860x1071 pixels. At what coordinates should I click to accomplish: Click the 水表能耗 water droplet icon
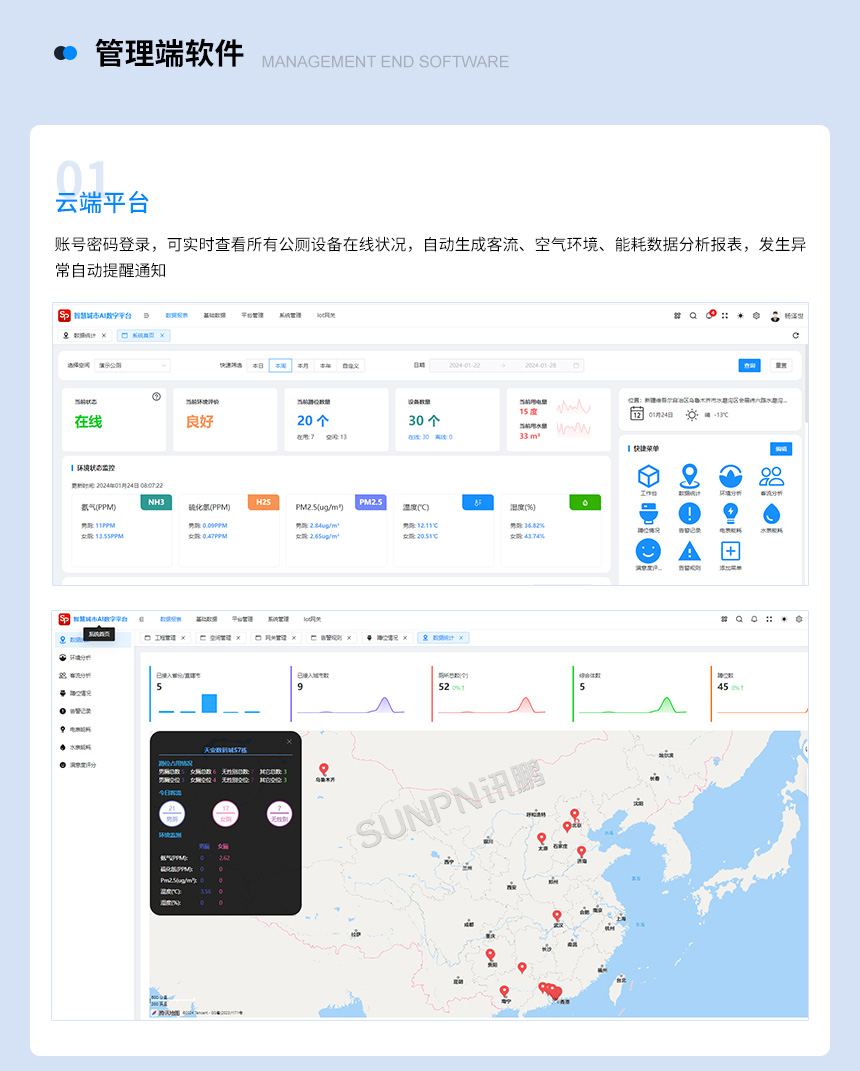[x=771, y=512]
